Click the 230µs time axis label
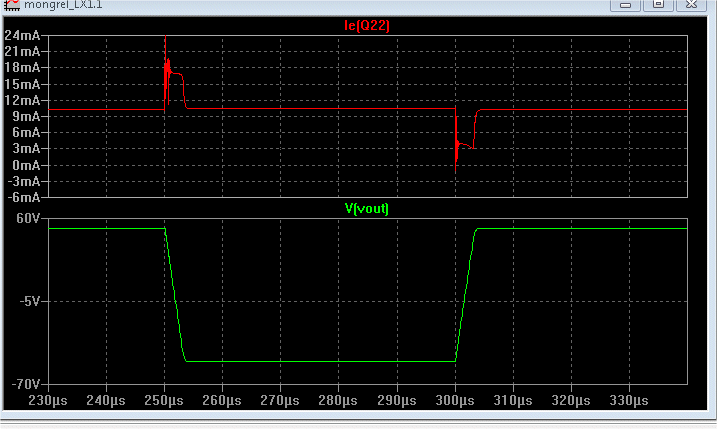717x429 pixels. pyautogui.click(x=48, y=401)
